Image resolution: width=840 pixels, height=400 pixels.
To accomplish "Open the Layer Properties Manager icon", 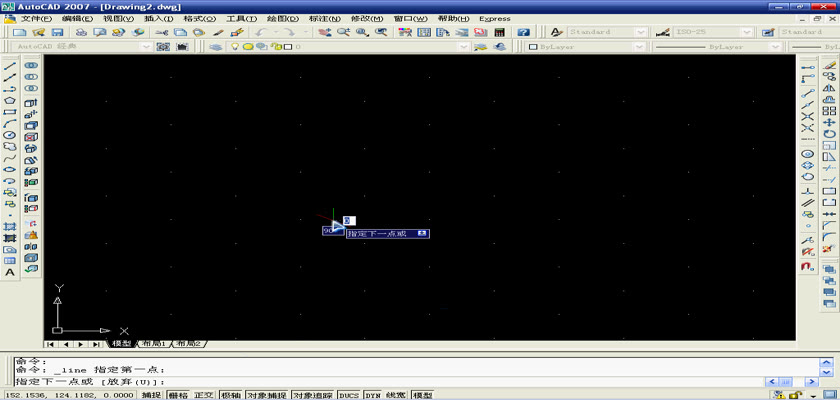I will (x=216, y=47).
